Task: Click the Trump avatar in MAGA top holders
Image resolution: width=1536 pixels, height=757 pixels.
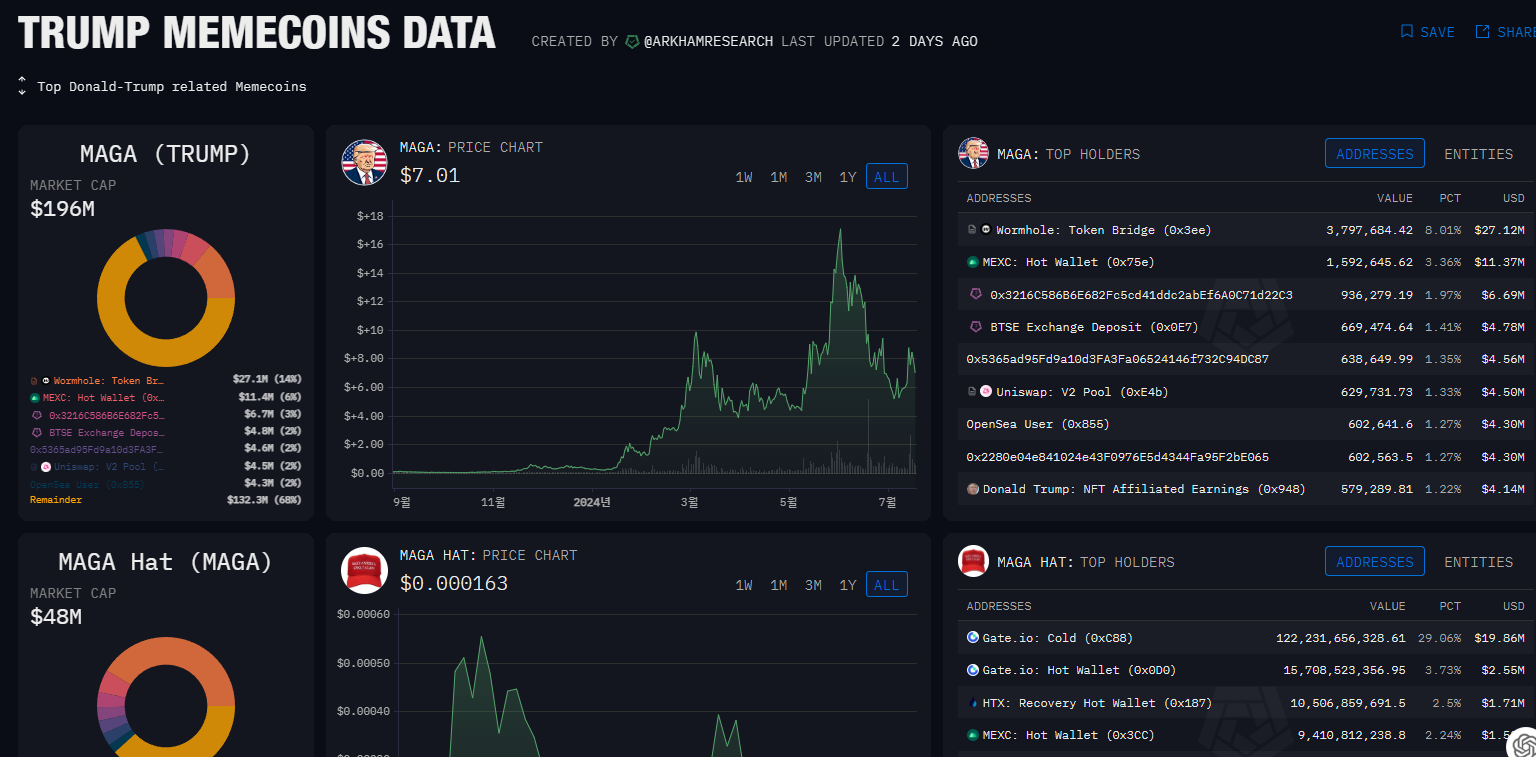Action: point(973,154)
